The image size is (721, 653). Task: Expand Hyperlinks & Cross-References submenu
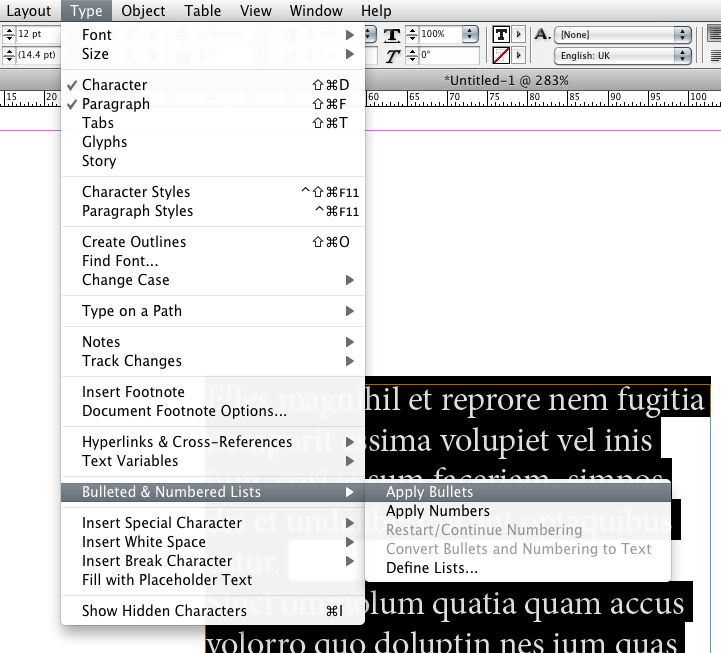point(213,442)
